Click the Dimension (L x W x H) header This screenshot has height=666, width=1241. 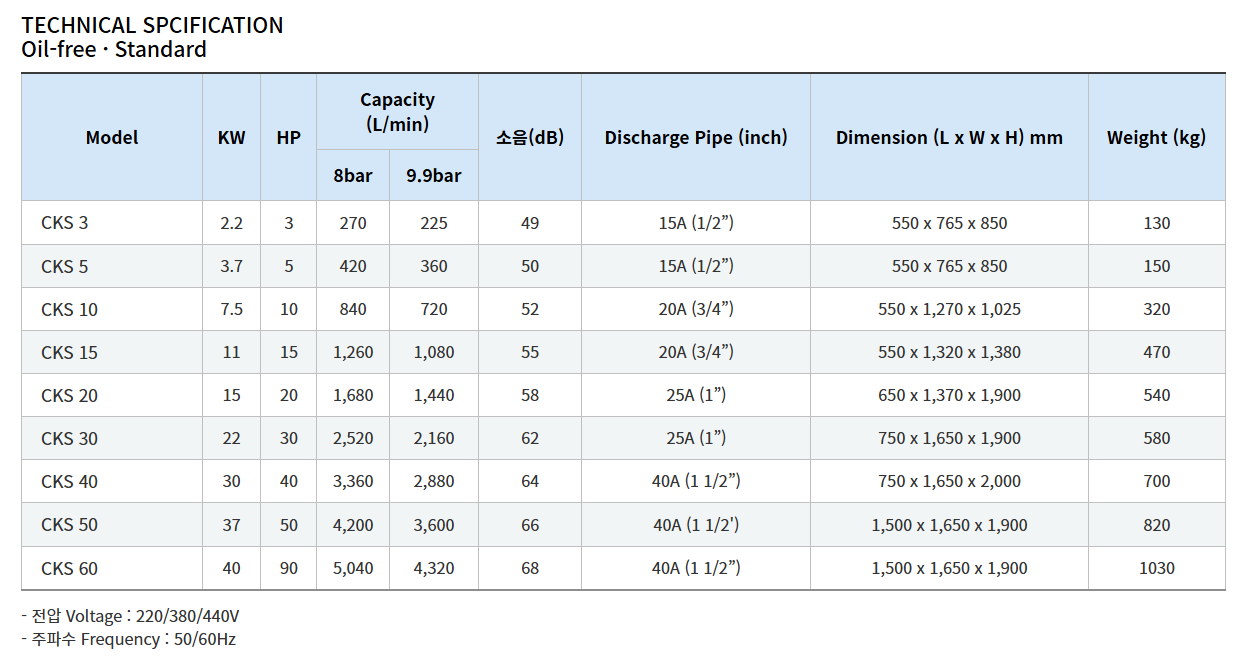949,138
